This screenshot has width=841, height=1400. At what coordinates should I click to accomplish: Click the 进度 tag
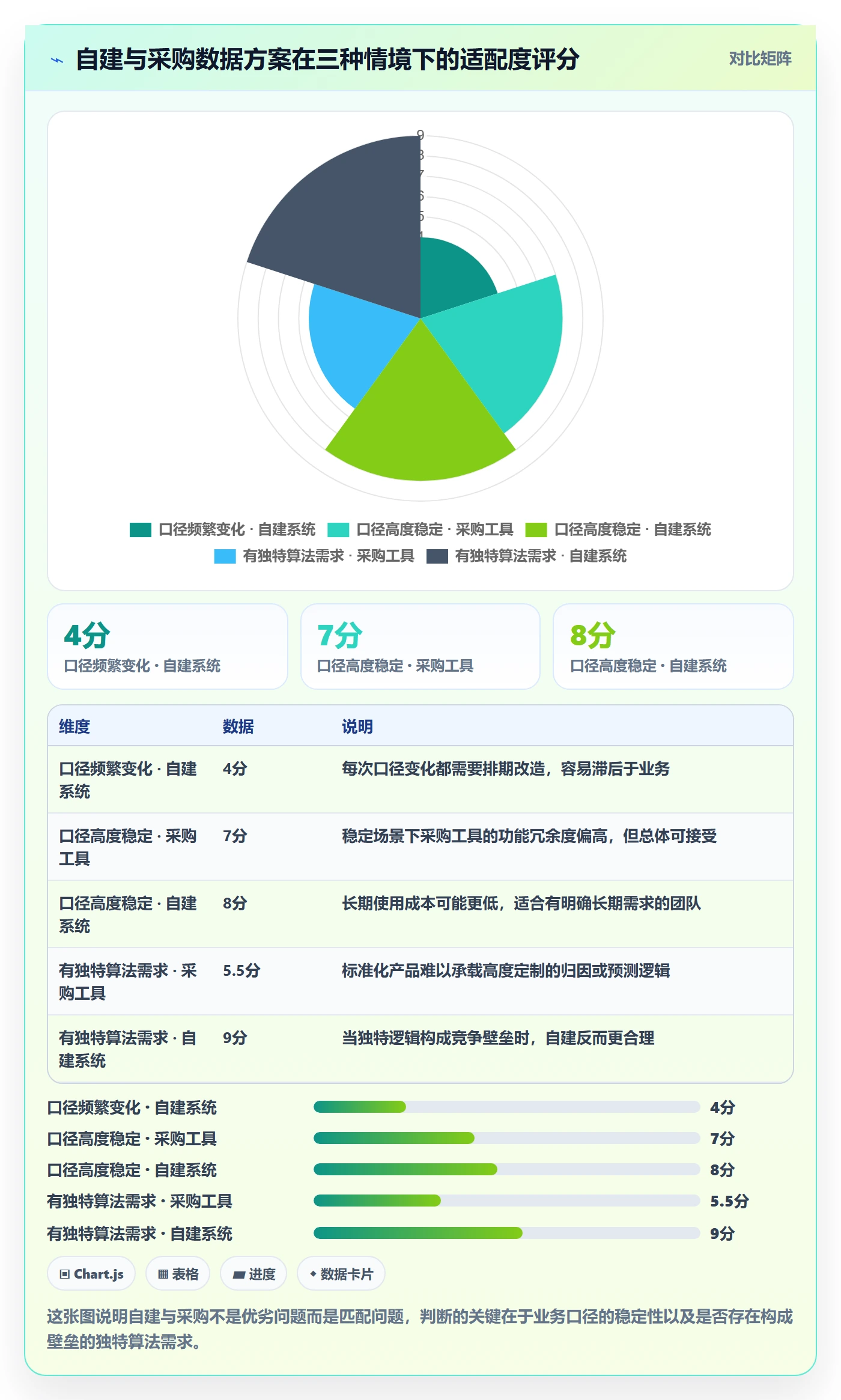click(x=254, y=1273)
